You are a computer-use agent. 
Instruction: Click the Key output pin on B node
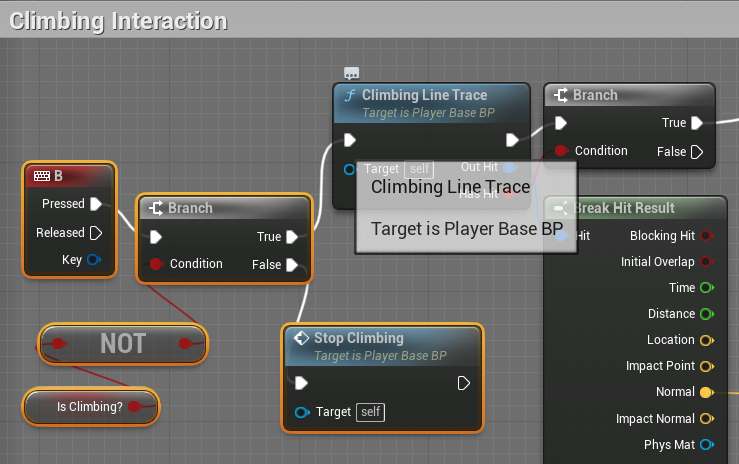click(x=94, y=260)
